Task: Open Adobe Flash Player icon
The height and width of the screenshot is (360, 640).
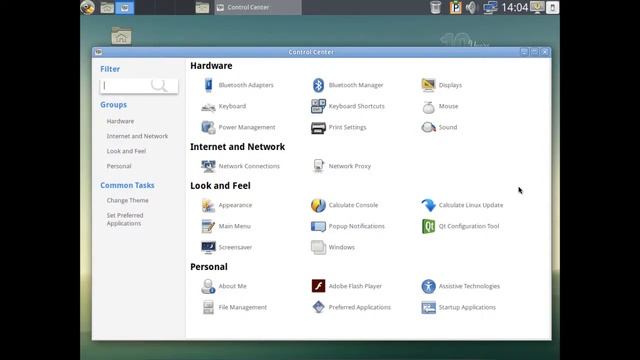Action: 318,286
